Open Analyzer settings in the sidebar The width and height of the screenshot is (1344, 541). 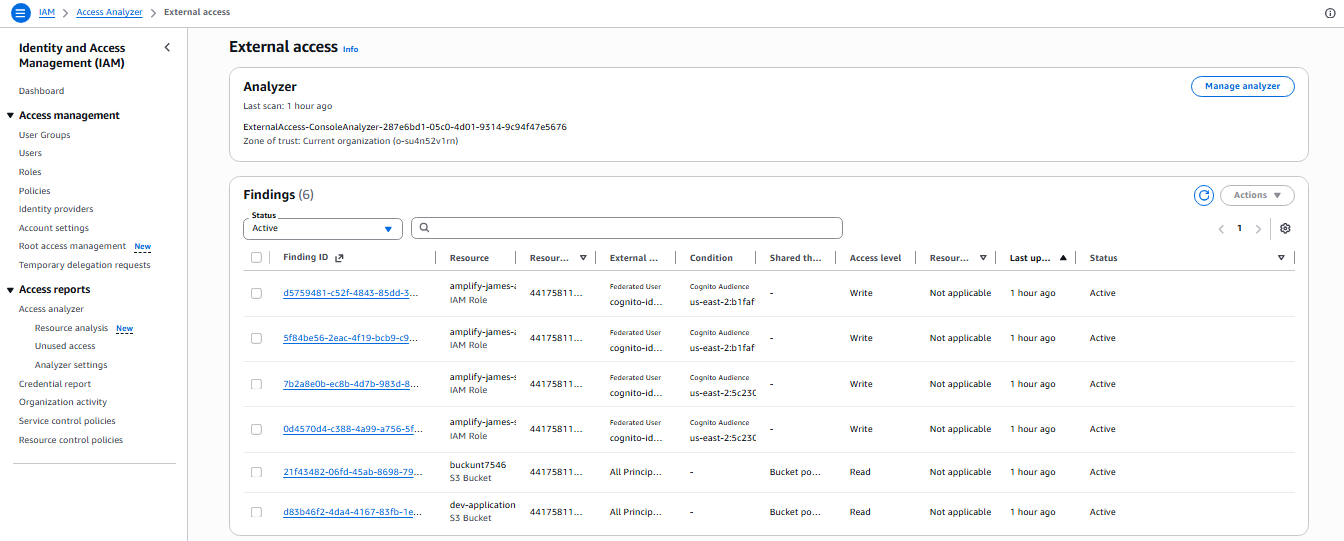71,365
